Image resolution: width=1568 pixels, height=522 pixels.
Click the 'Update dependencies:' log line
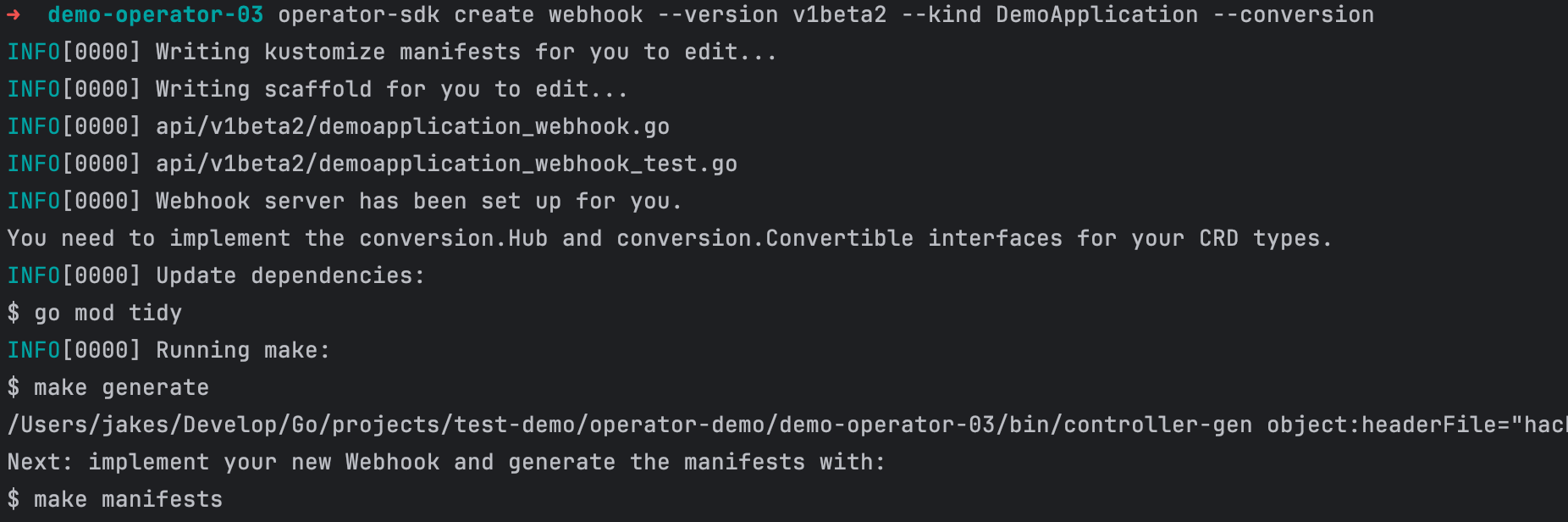pyautogui.click(x=217, y=276)
